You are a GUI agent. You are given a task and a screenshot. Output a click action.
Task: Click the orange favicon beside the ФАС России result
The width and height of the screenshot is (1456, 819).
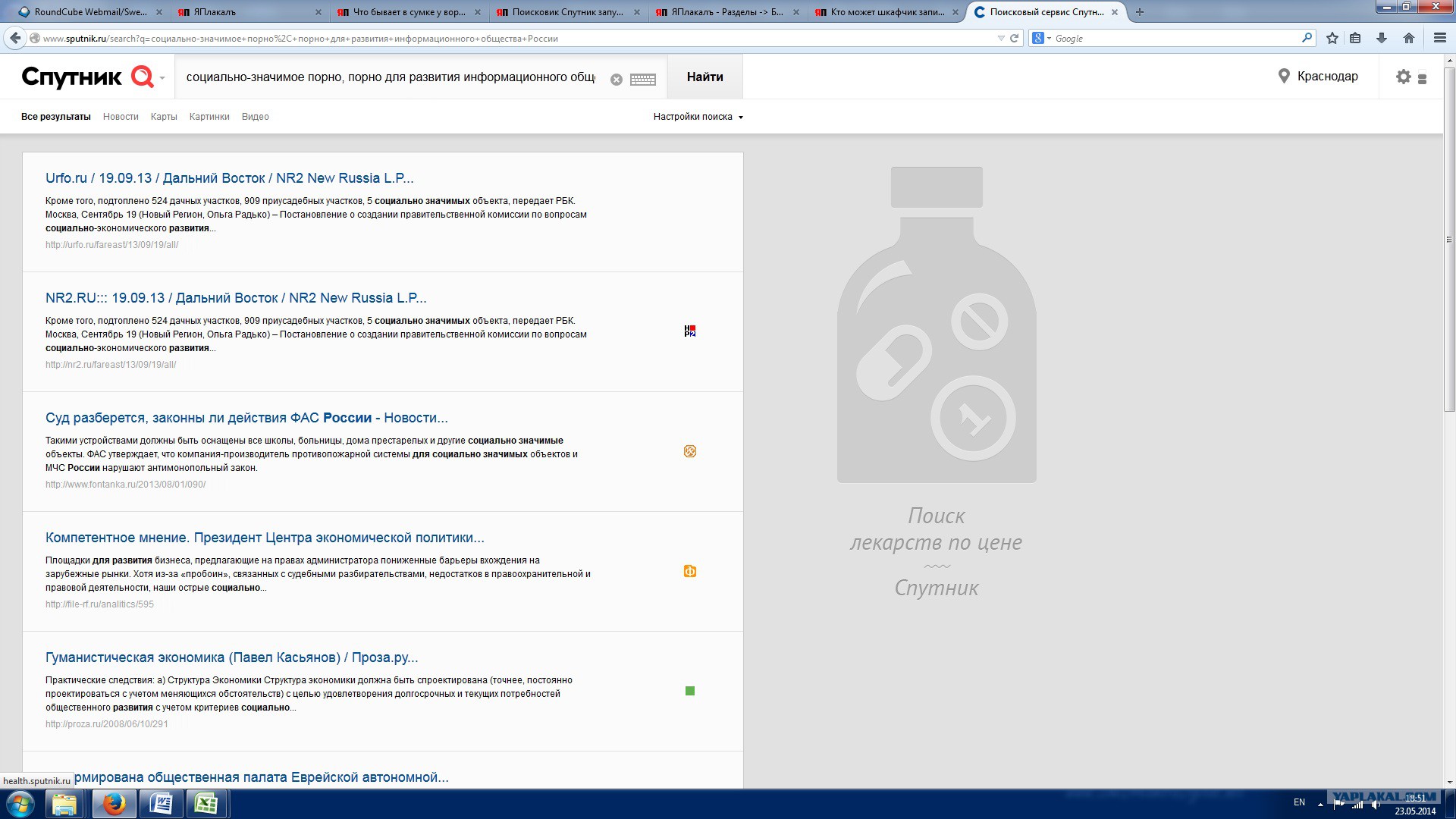click(690, 451)
